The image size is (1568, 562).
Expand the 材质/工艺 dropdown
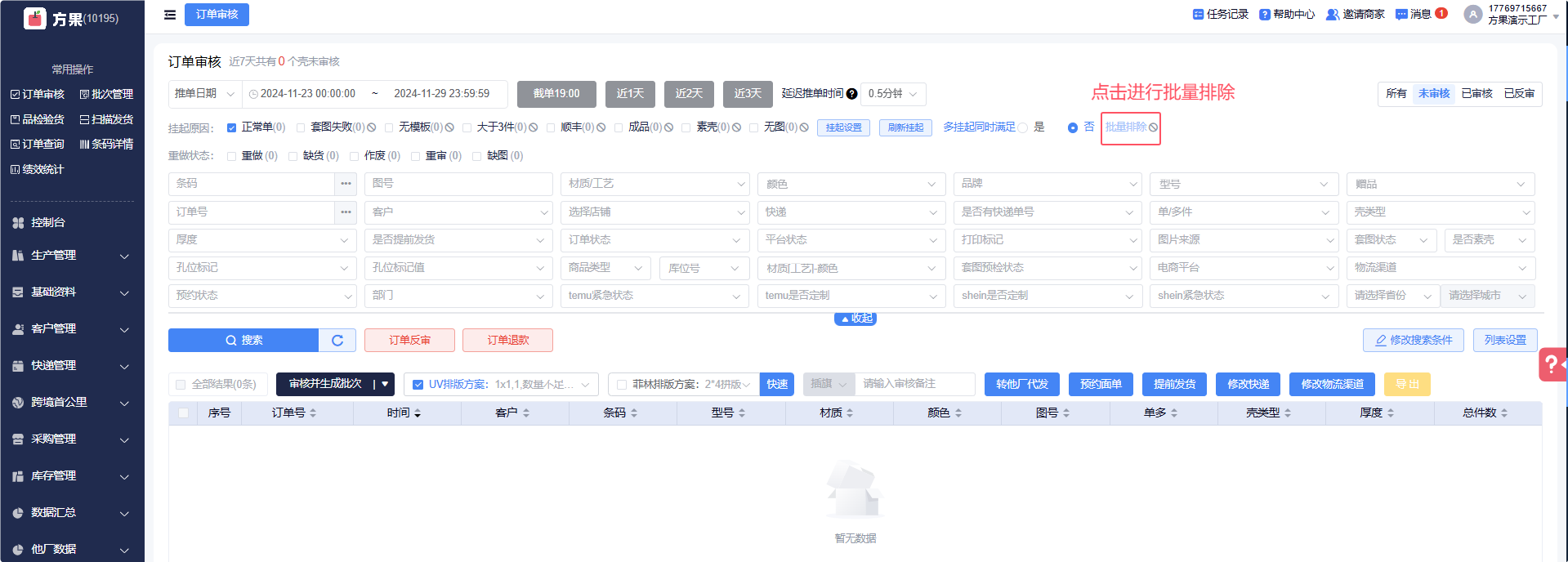(x=654, y=184)
